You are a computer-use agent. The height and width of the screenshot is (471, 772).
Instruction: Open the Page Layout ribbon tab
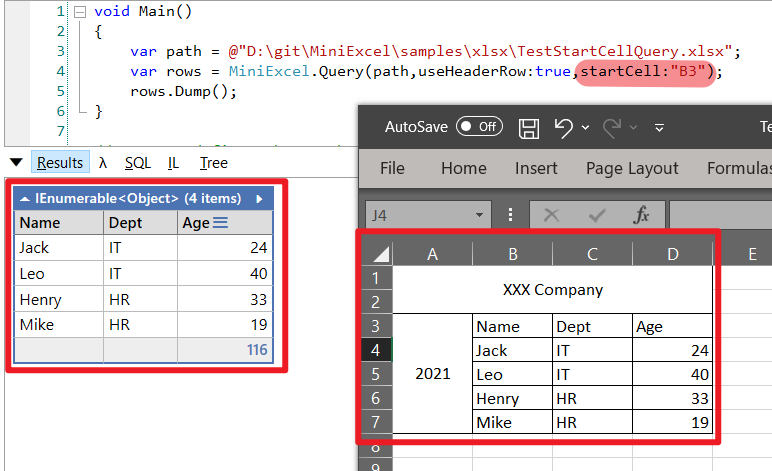[631, 168]
